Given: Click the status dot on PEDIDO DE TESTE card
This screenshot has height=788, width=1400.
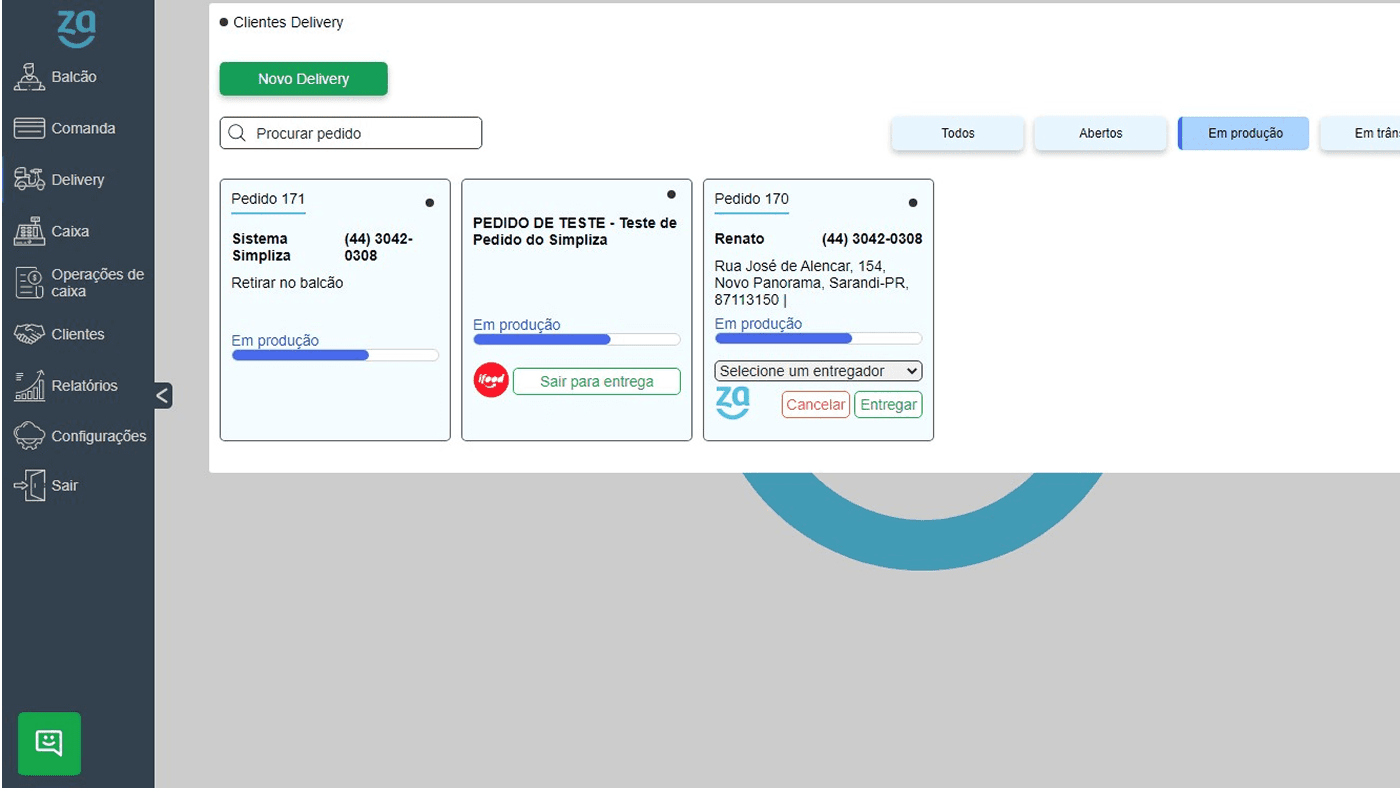Looking at the screenshot, I should [x=671, y=195].
